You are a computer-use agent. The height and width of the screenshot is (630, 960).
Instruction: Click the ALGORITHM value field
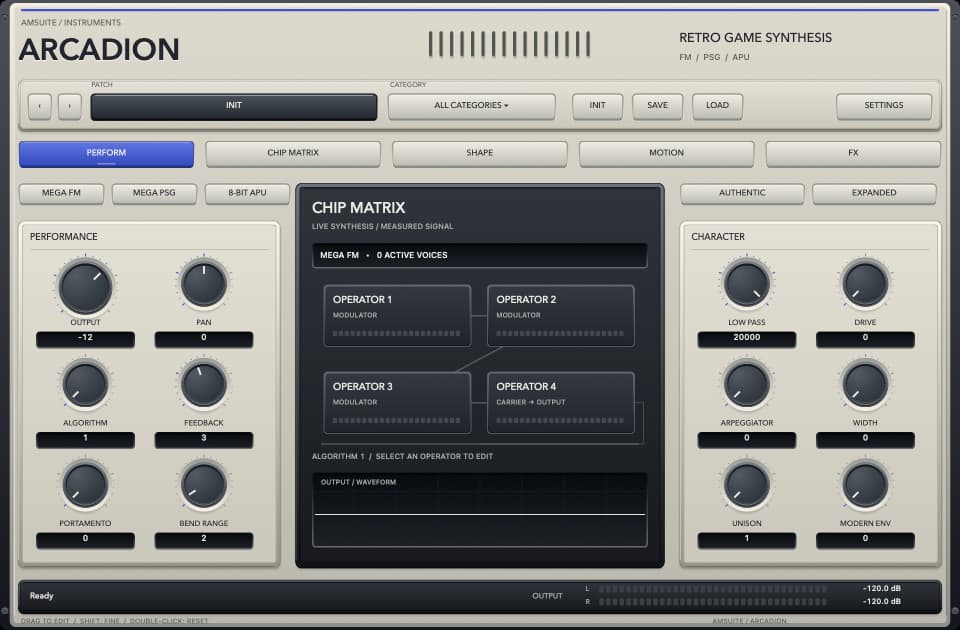click(86, 439)
